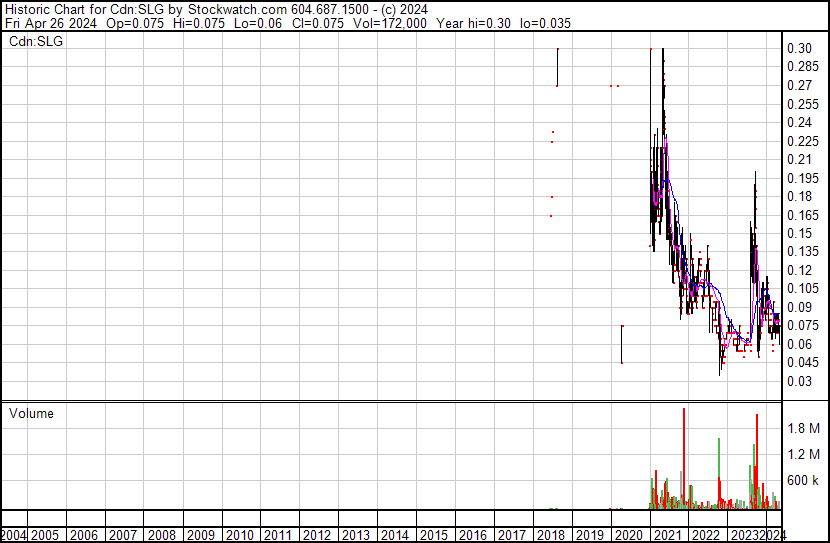Select the 2018 year label on time axis

[550, 535]
